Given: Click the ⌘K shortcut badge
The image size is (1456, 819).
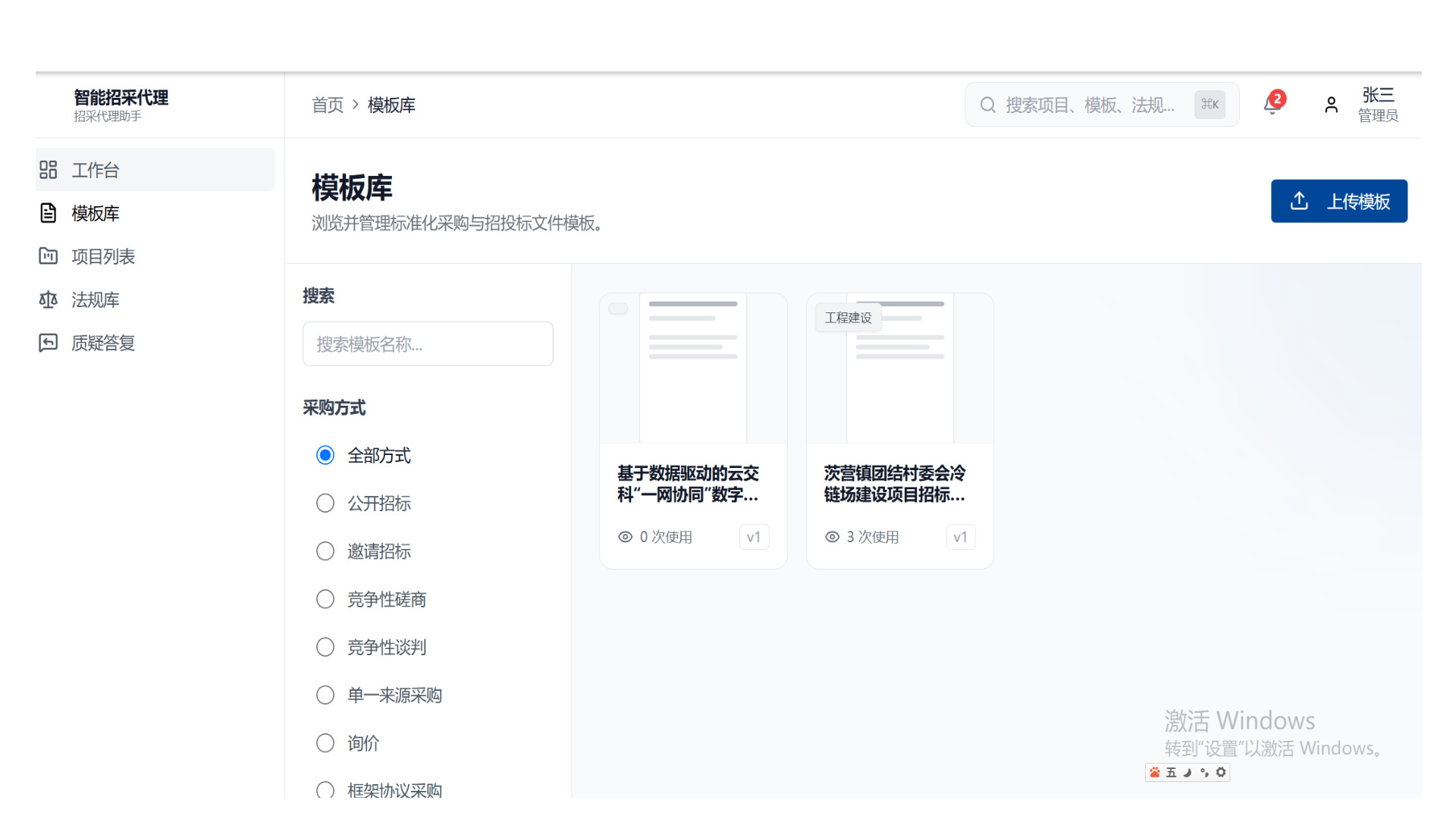Looking at the screenshot, I should 1210,105.
